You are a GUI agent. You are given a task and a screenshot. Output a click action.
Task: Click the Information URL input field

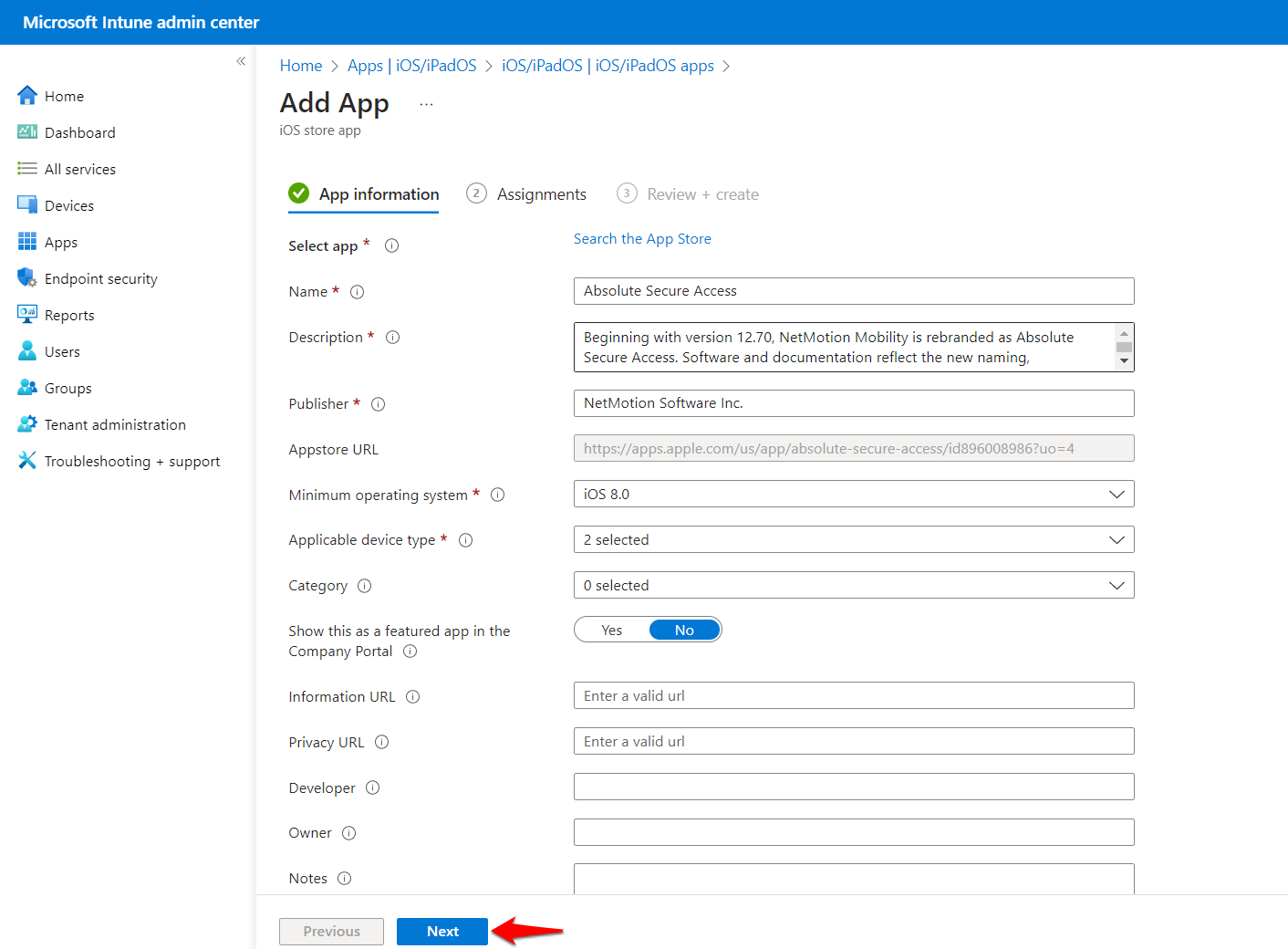[x=854, y=695]
